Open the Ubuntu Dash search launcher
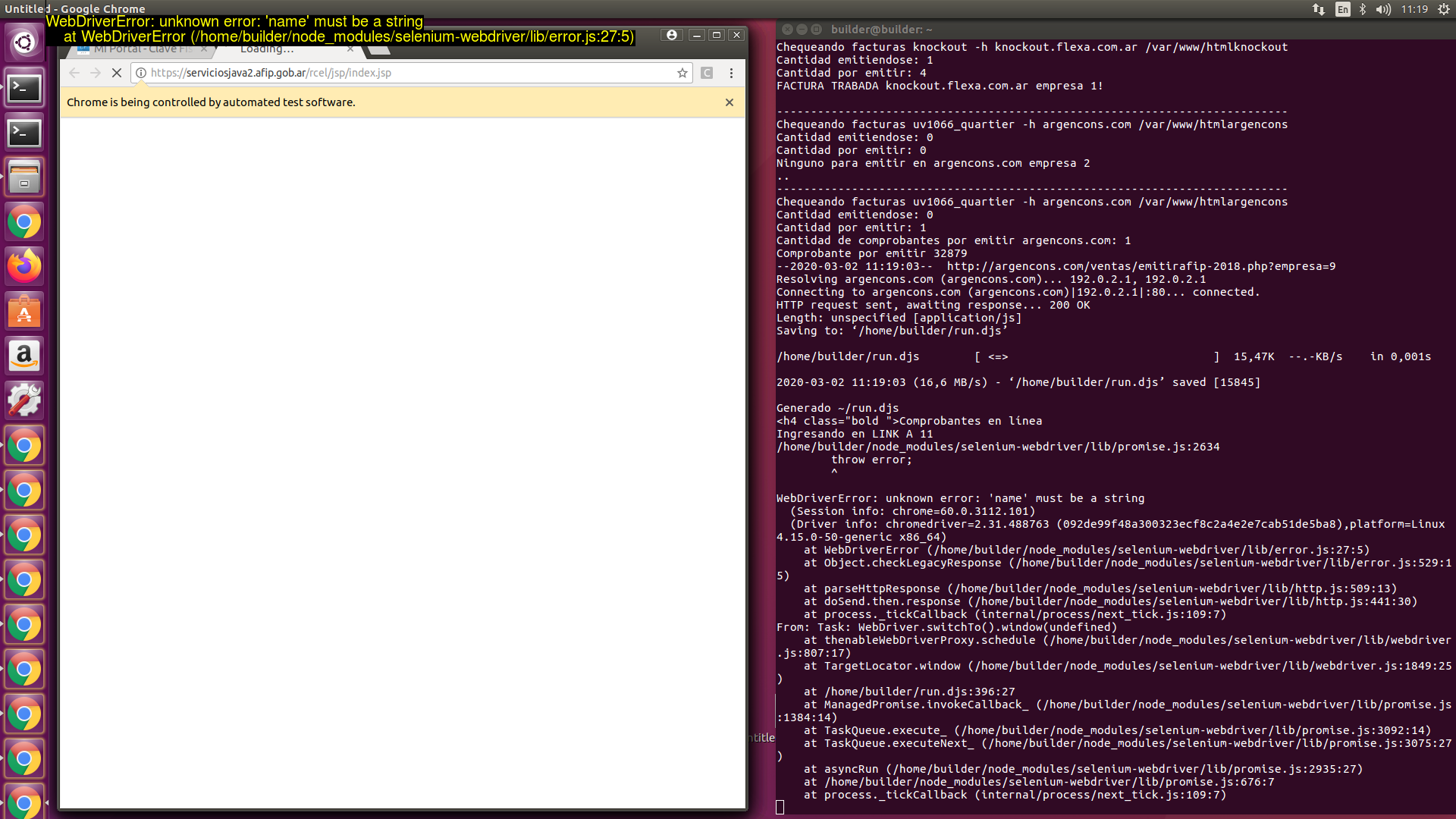This screenshot has height=819, width=1456. pos(24,42)
